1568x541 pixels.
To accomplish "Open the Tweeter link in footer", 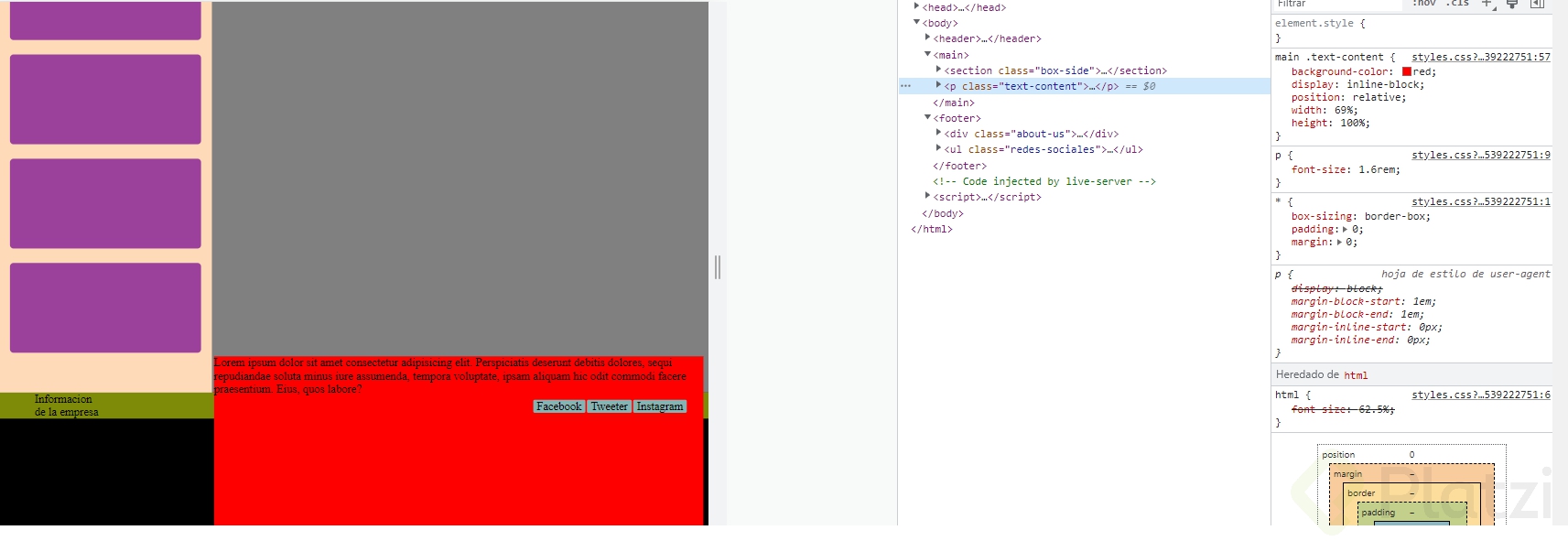I will [x=610, y=406].
